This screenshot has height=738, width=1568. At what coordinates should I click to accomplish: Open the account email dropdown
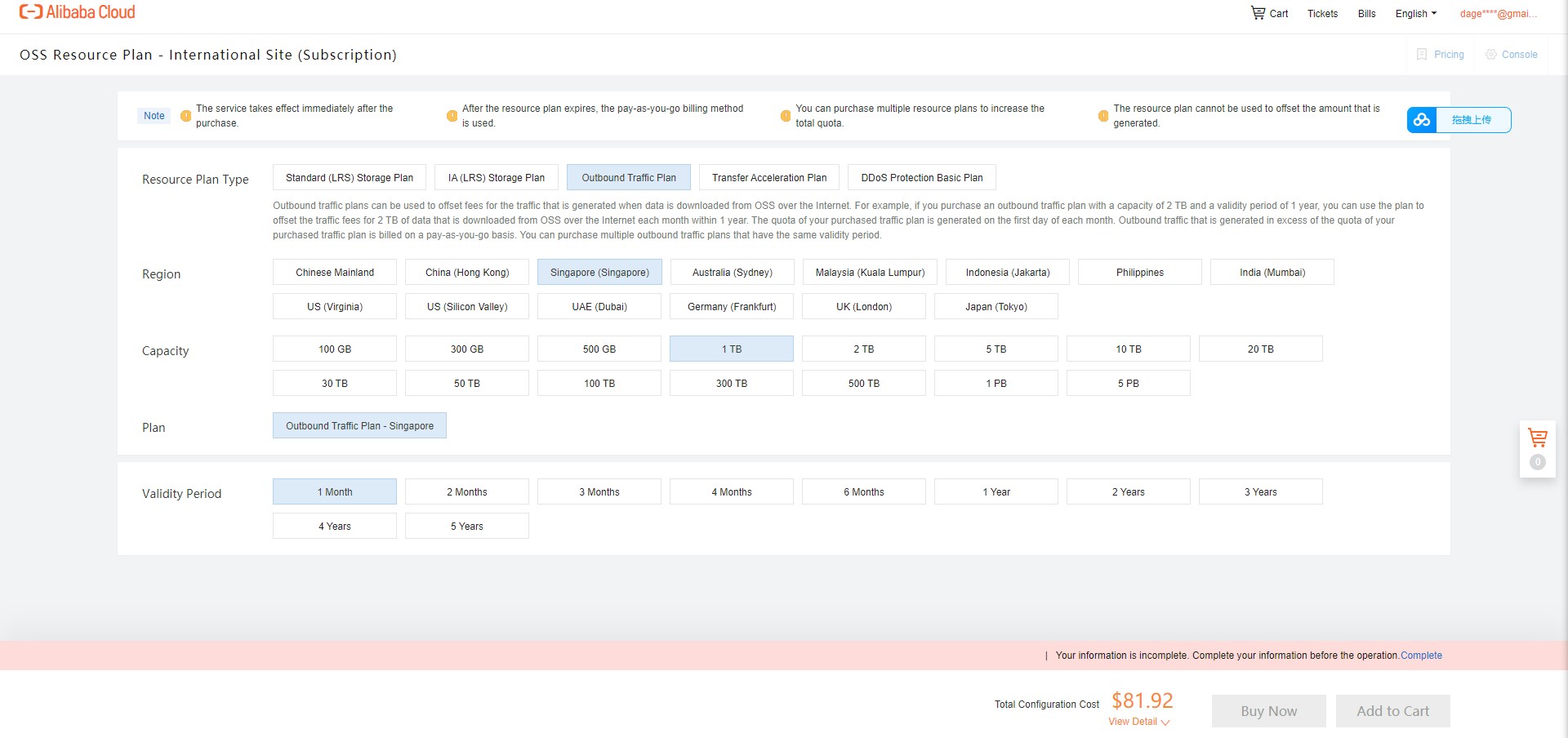coord(1498,14)
